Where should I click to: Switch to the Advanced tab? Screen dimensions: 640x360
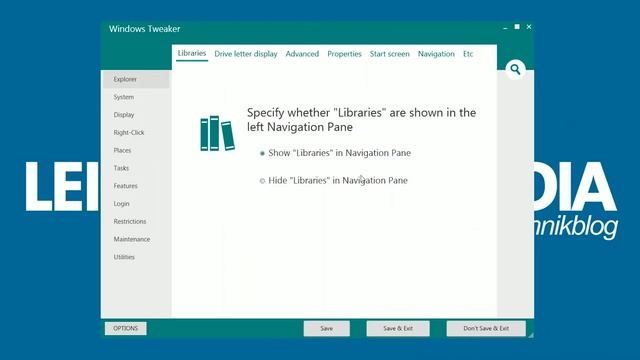302,54
